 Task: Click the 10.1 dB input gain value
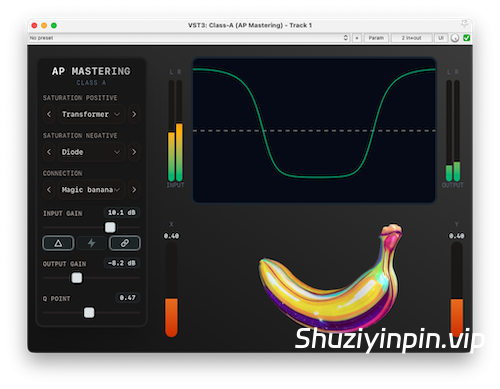point(122,213)
